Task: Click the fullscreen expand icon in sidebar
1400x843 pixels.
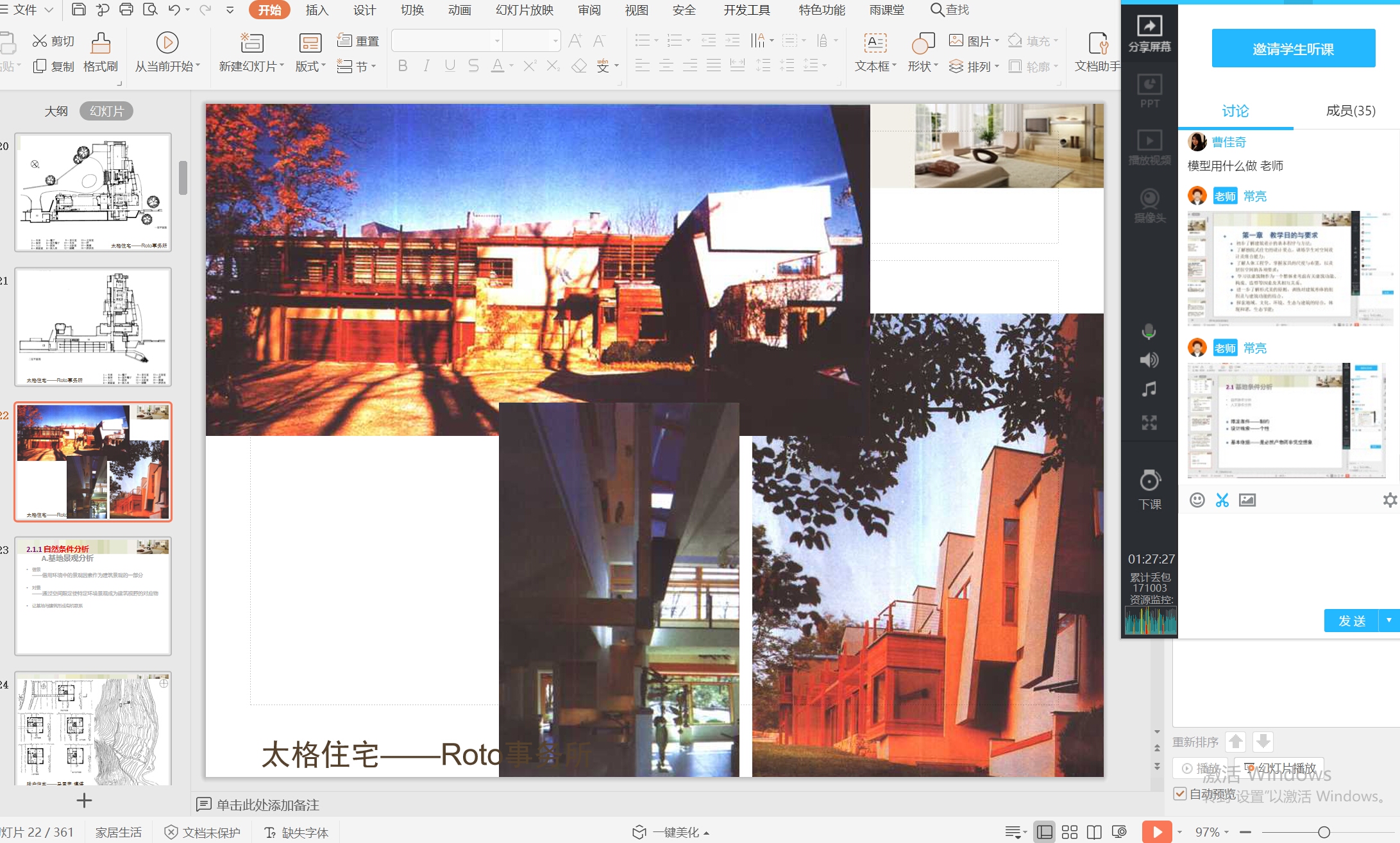Action: (1149, 422)
